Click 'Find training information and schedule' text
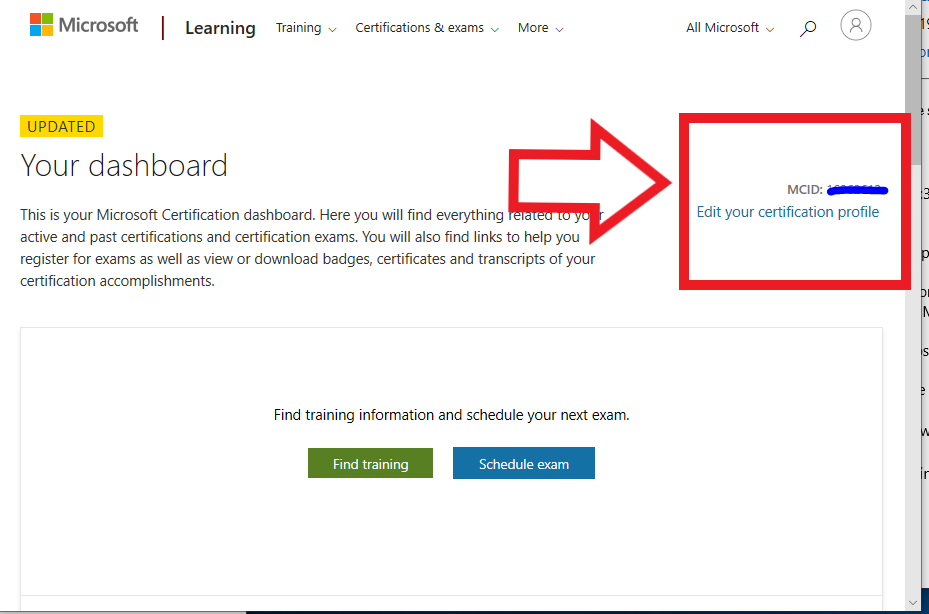This screenshot has height=614, width=929. point(451,415)
